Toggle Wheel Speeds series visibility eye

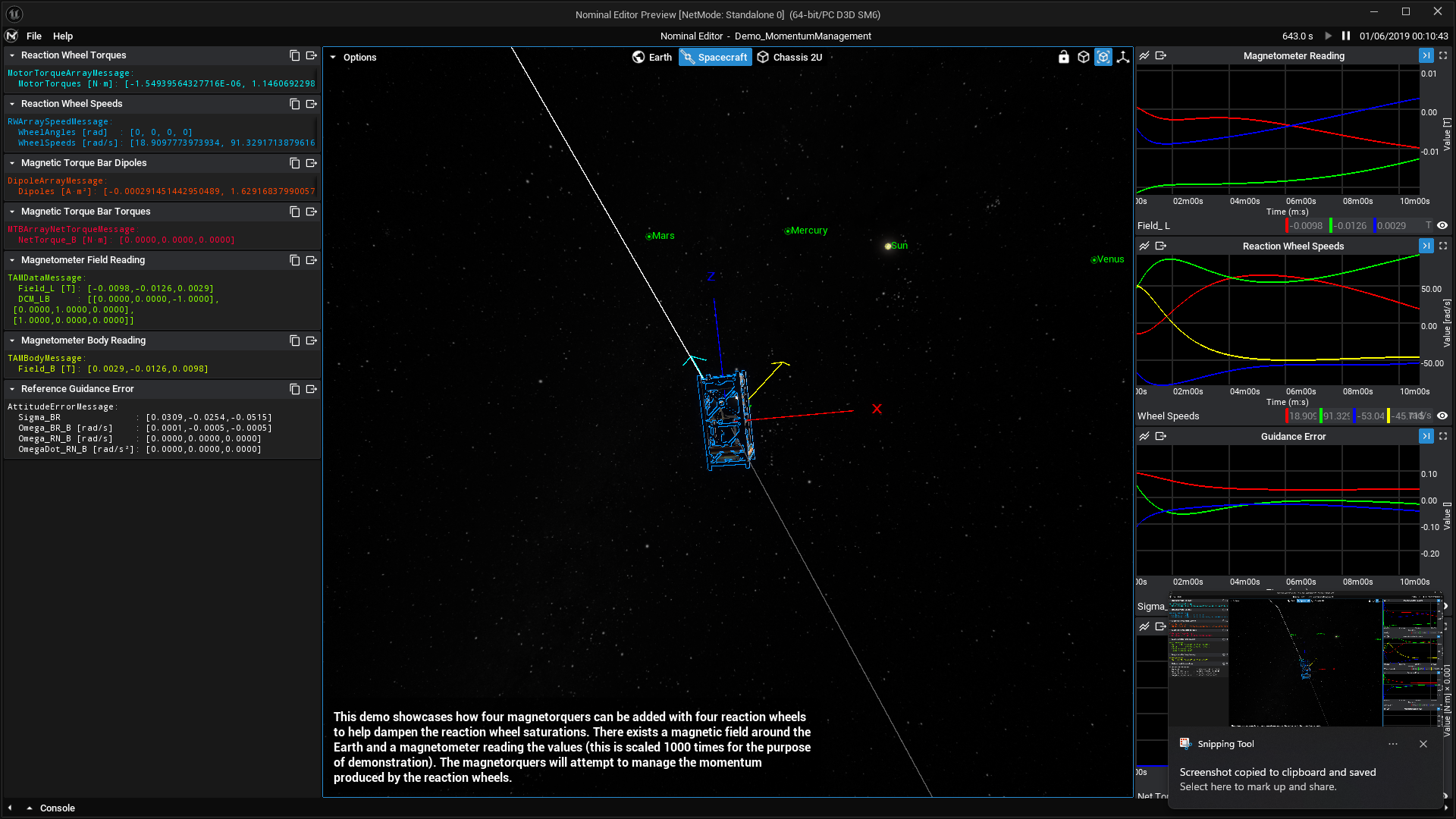coord(1442,416)
